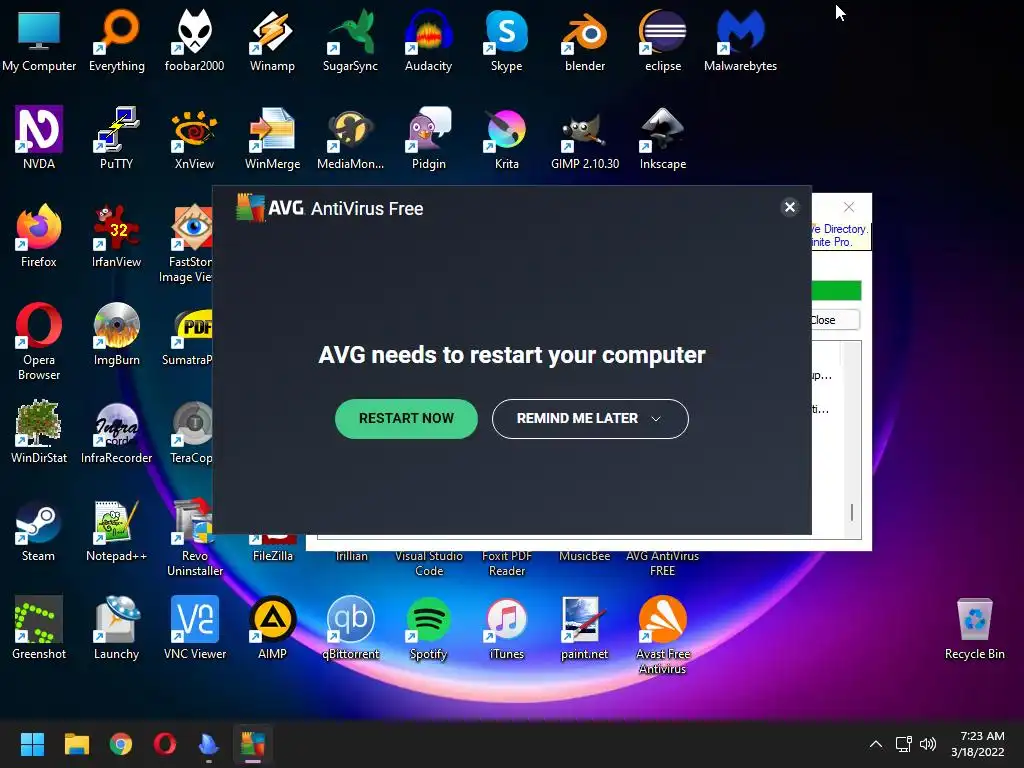Select the Inkscape desktop icon
Viewport: 1024px width, 768px height.
tap(663, 138)
